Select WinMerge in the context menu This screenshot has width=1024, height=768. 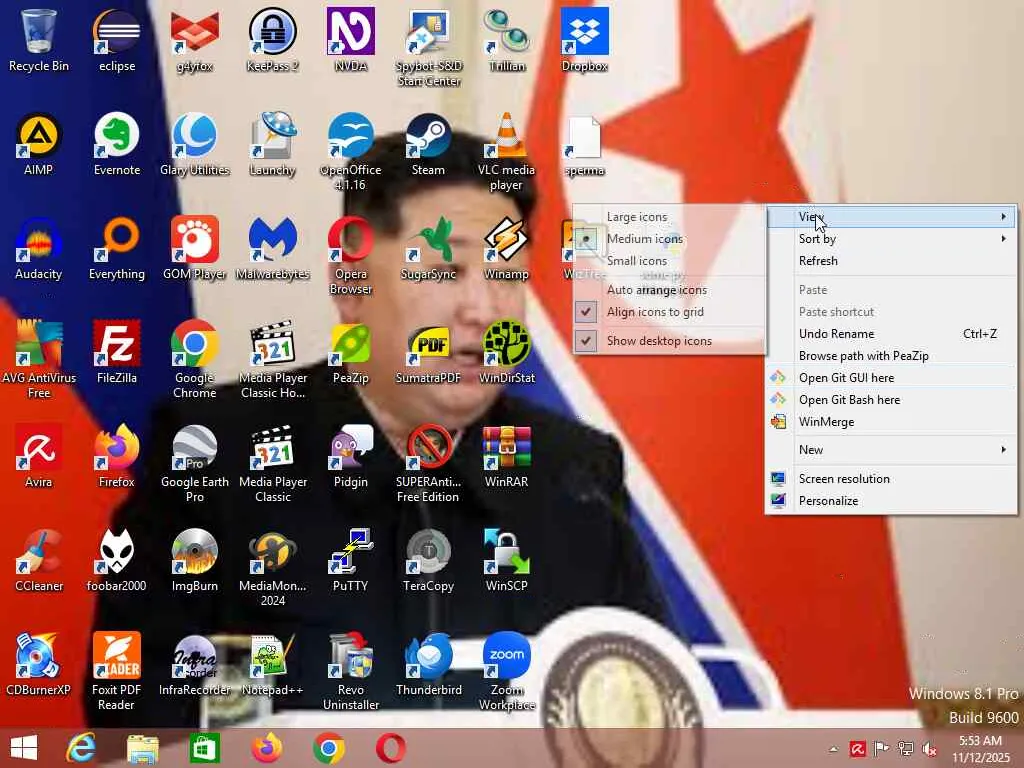click(x=891, y=423)
